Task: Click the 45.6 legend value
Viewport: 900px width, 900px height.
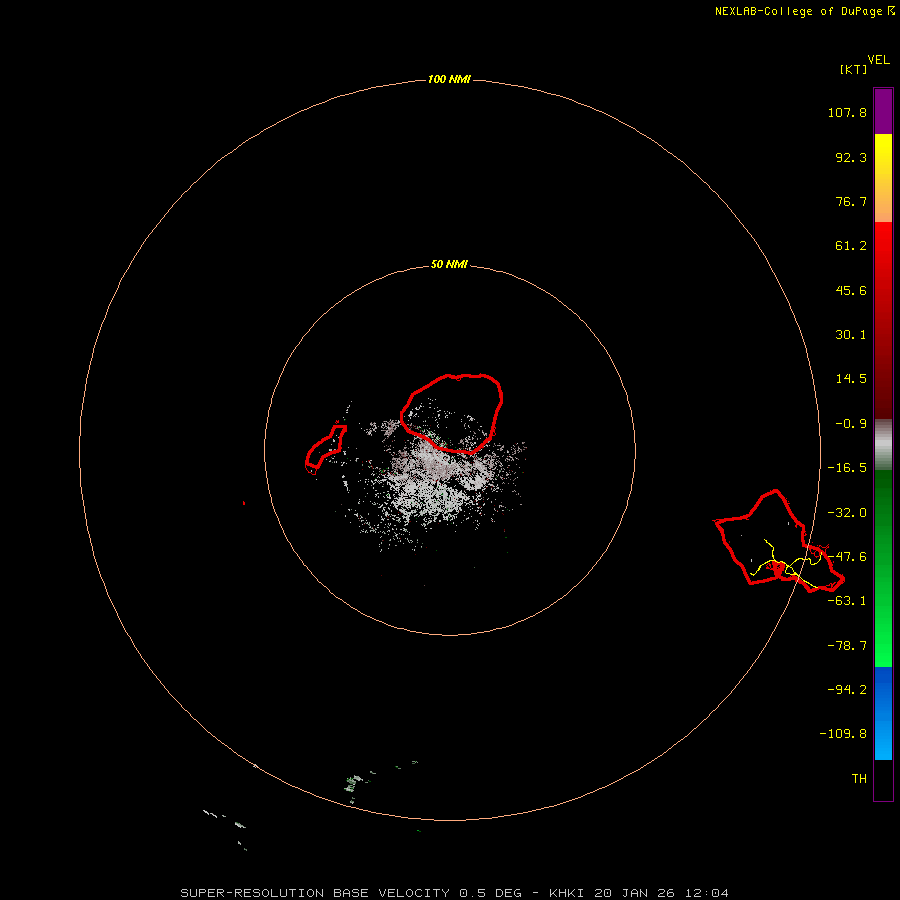Action: tap(851, 290)
